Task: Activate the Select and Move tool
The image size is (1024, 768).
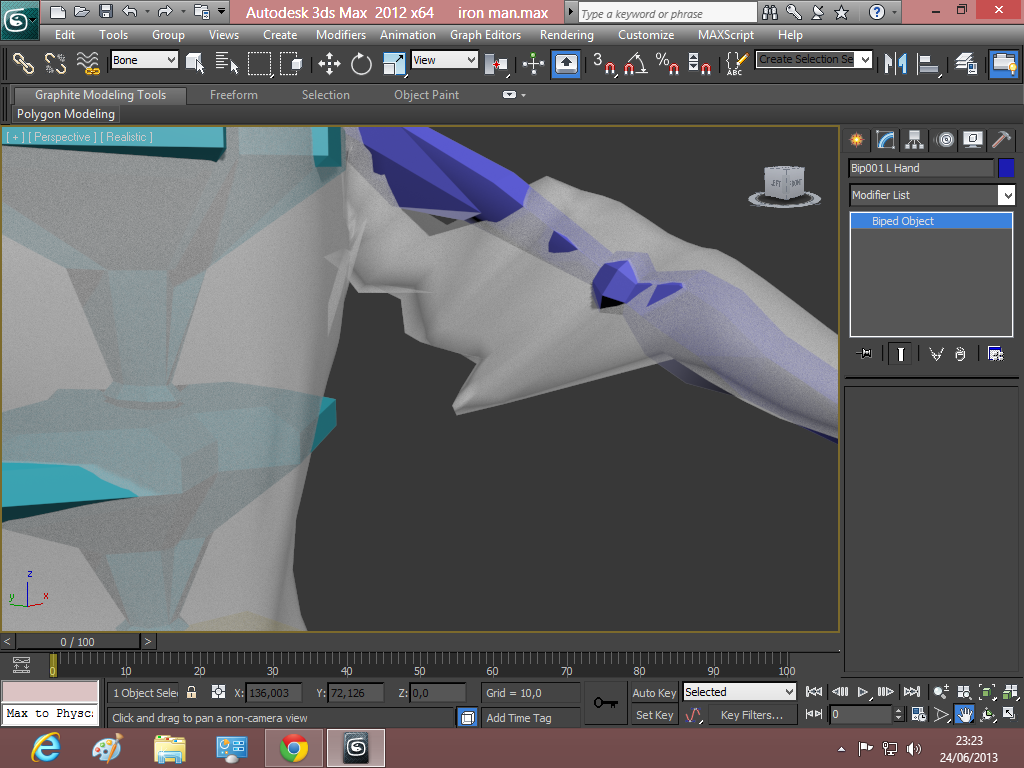Action: tap(329, 63)
